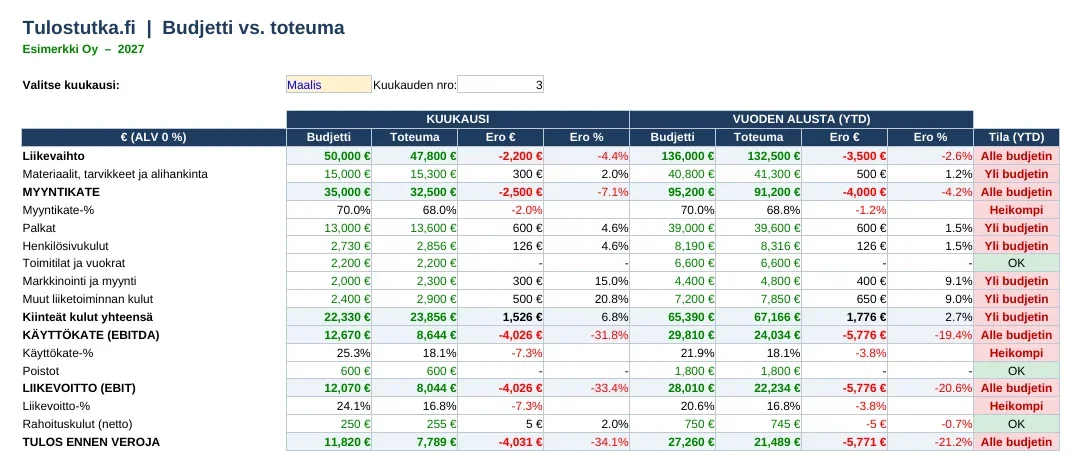Click Liikevoitto-% YTD budget 20.6%
The image size is (1080, 460).
pos(672,406)
